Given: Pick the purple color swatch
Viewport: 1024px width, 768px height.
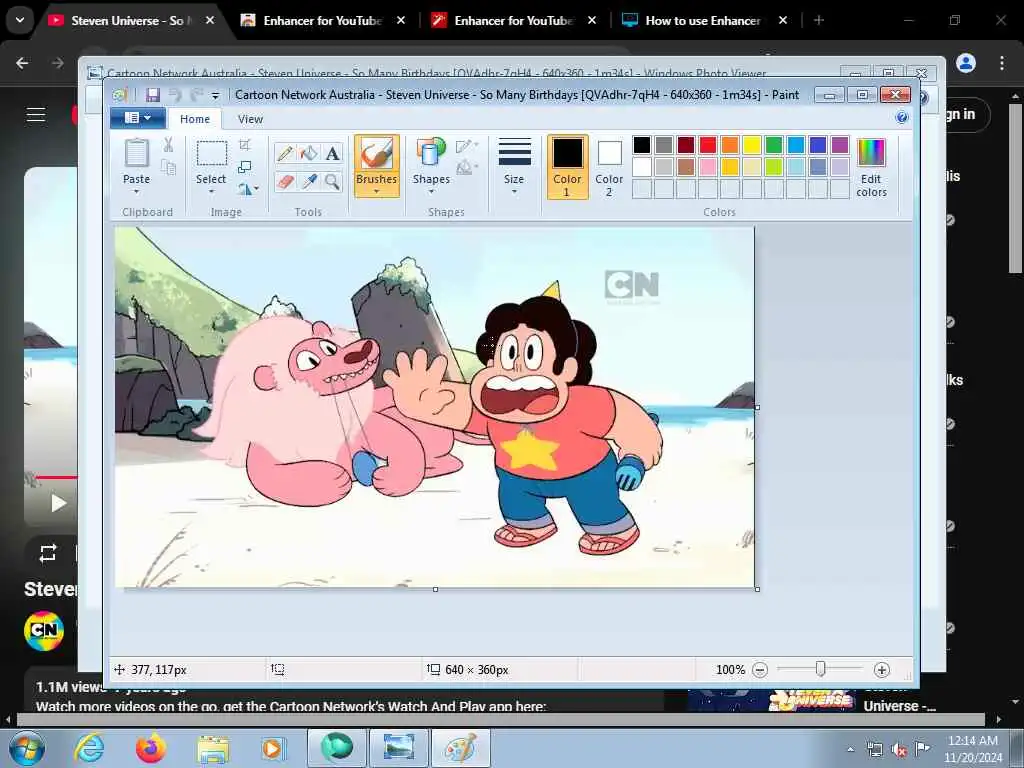Looking at the screenshot, I should 840,144.
